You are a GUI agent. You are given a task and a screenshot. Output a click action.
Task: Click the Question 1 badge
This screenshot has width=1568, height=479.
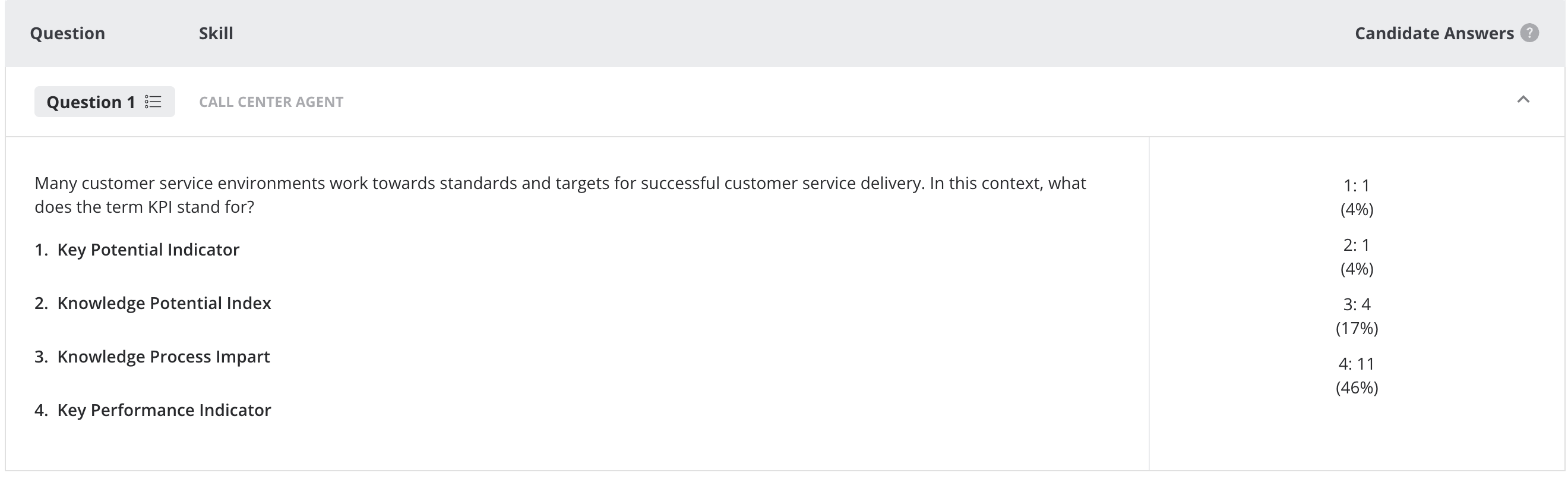coord(105,102)
